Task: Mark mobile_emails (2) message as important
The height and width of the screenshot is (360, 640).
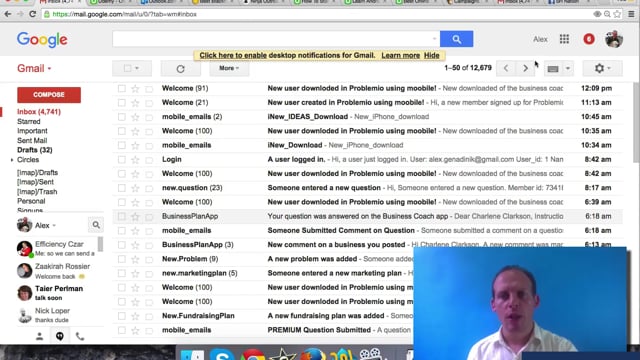Action: tap(149, 117)
